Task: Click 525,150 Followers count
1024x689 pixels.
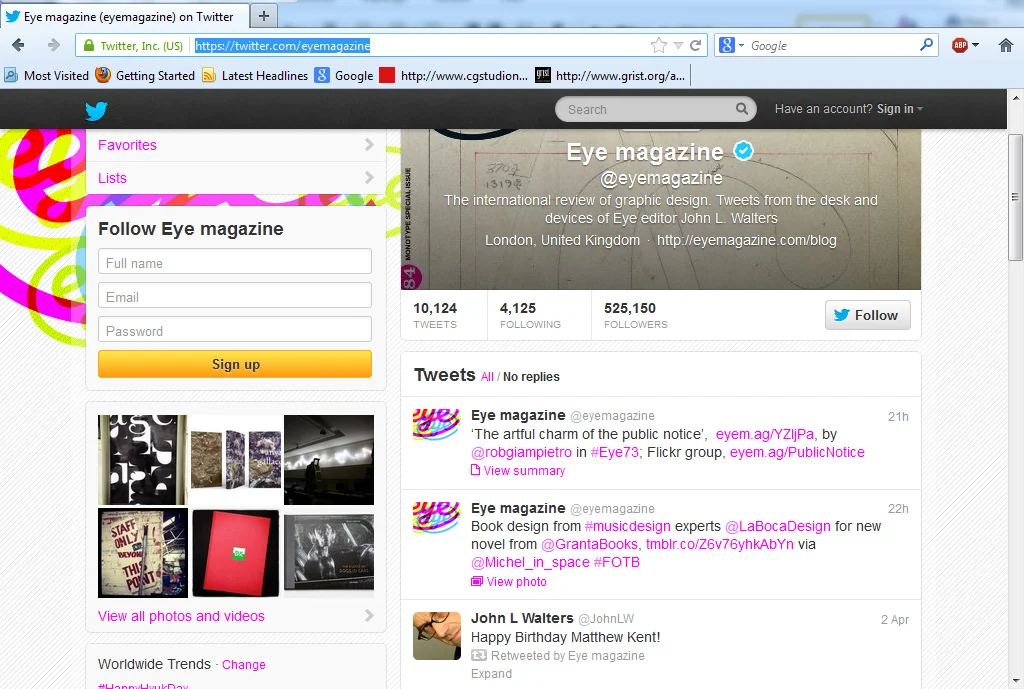Action: (x=635, y=315)
